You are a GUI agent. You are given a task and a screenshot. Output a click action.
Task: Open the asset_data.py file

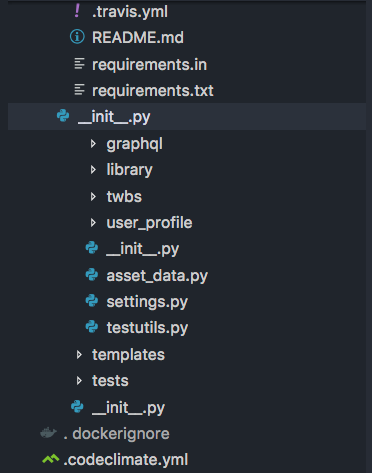[x=157, y=276]
